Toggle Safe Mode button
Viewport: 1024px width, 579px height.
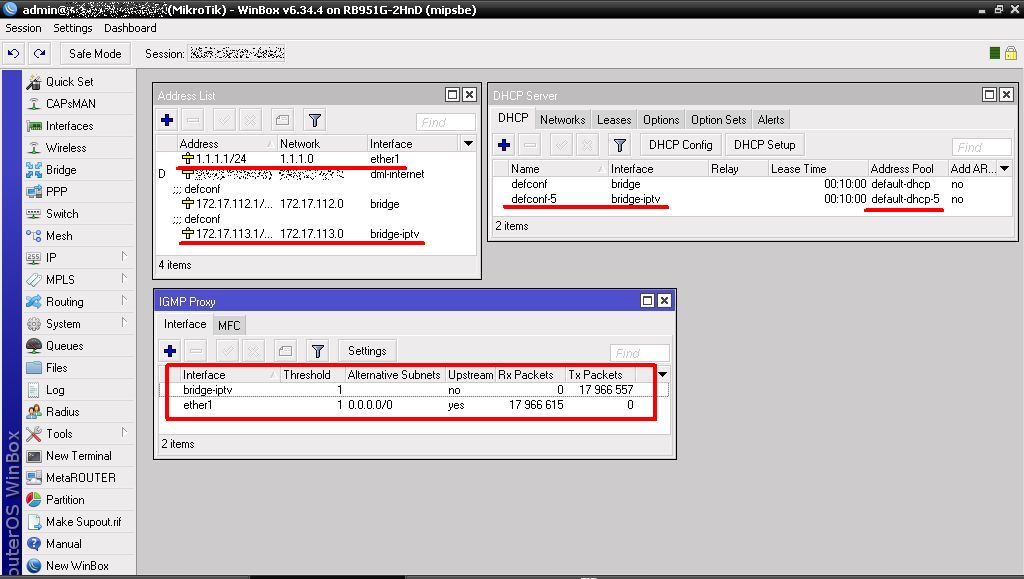click(95, 54)
